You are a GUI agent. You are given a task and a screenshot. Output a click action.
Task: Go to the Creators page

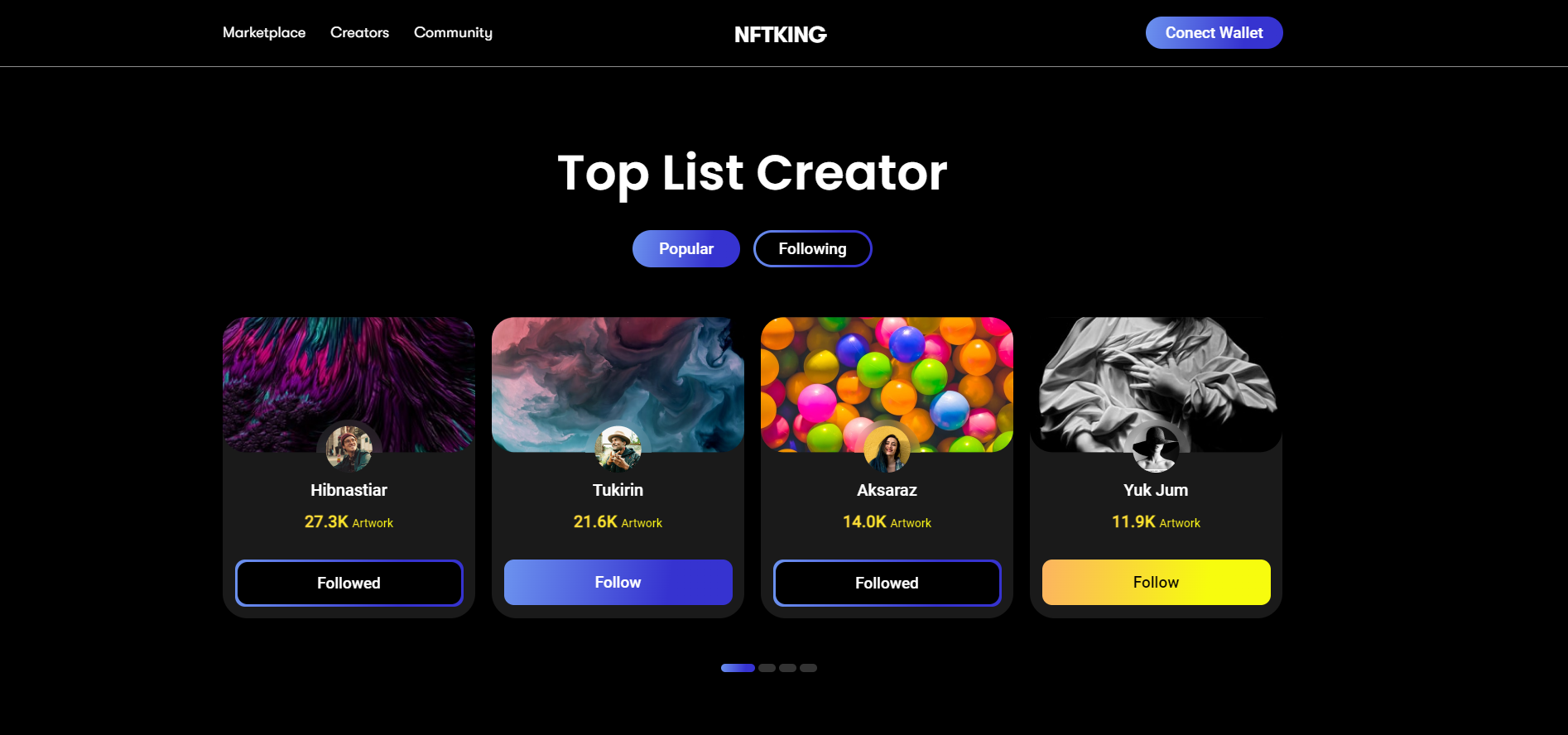click(x=359, y=32)
